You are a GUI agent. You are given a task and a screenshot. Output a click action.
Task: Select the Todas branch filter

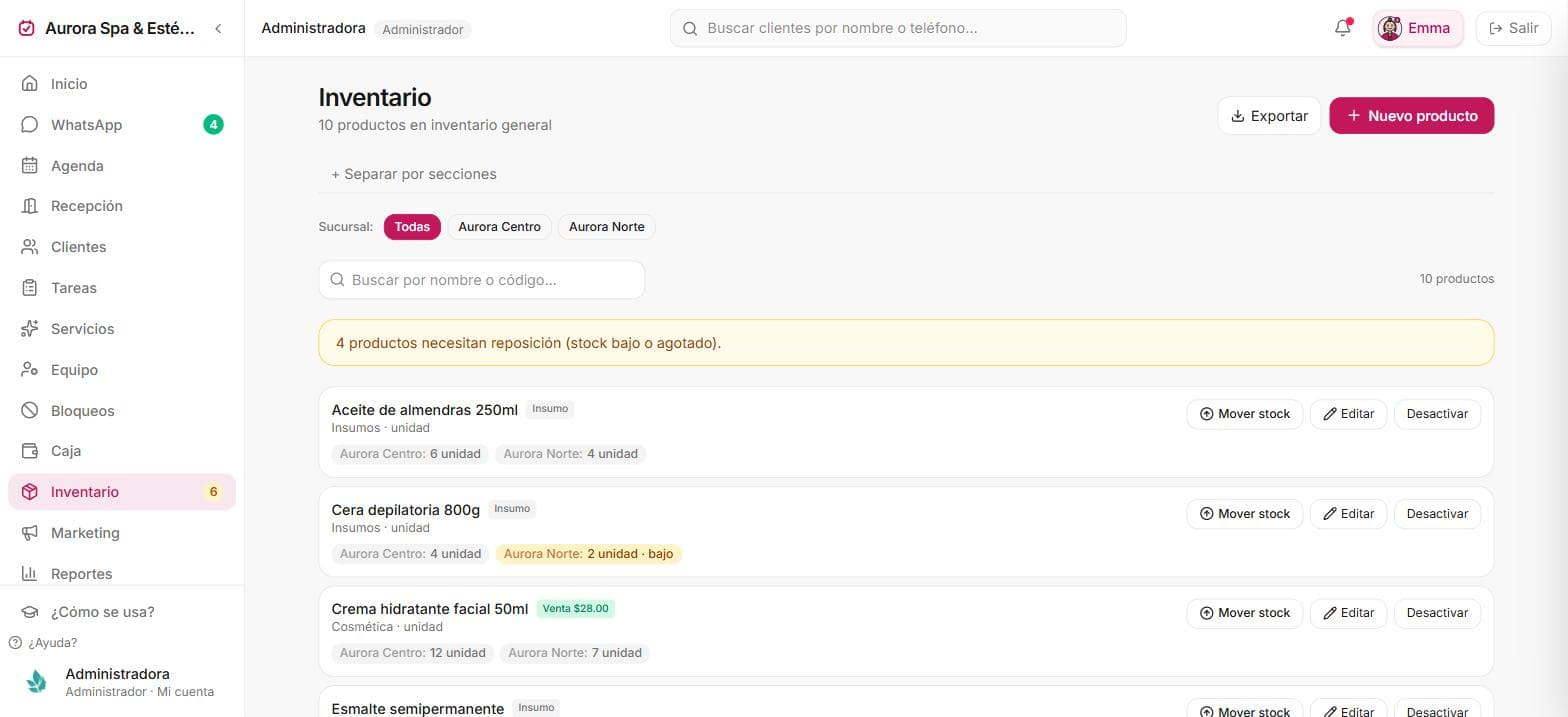(x=412, y=227)
